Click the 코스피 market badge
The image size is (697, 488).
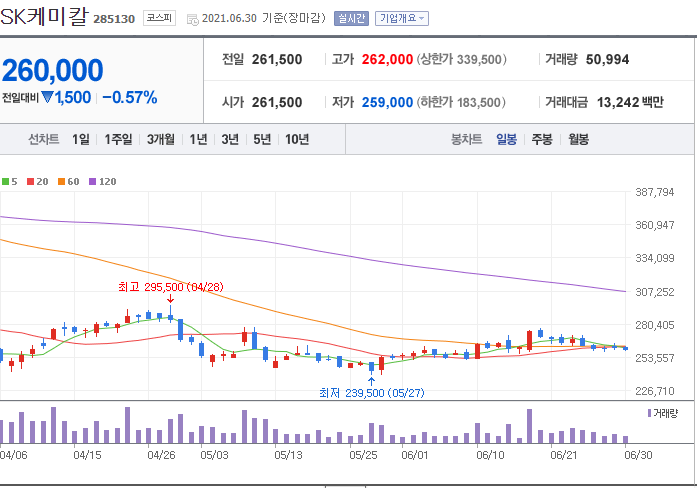[x=160, y=18]
